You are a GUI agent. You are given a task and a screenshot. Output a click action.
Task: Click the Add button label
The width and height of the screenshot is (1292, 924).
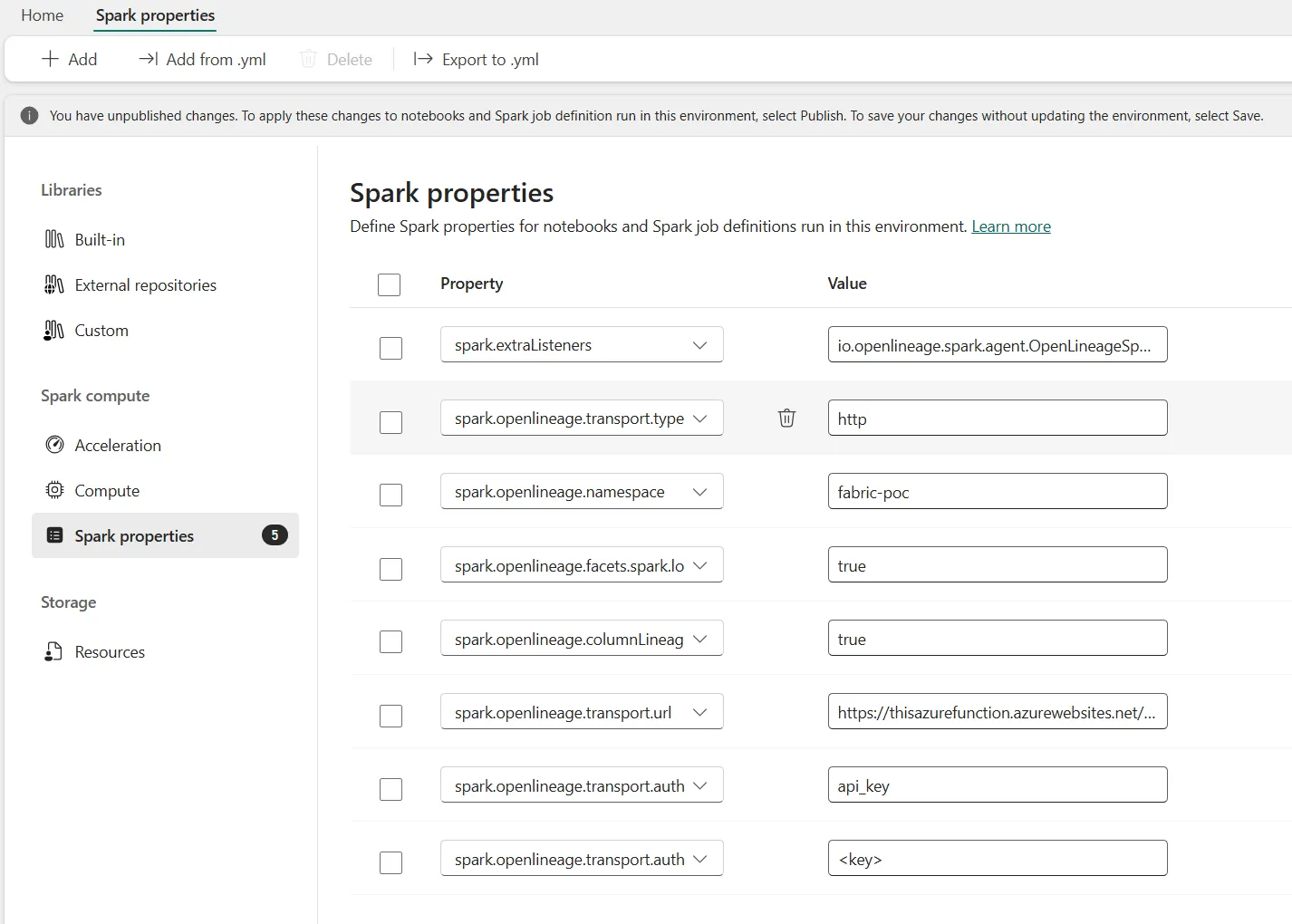(x=82, y=59)
